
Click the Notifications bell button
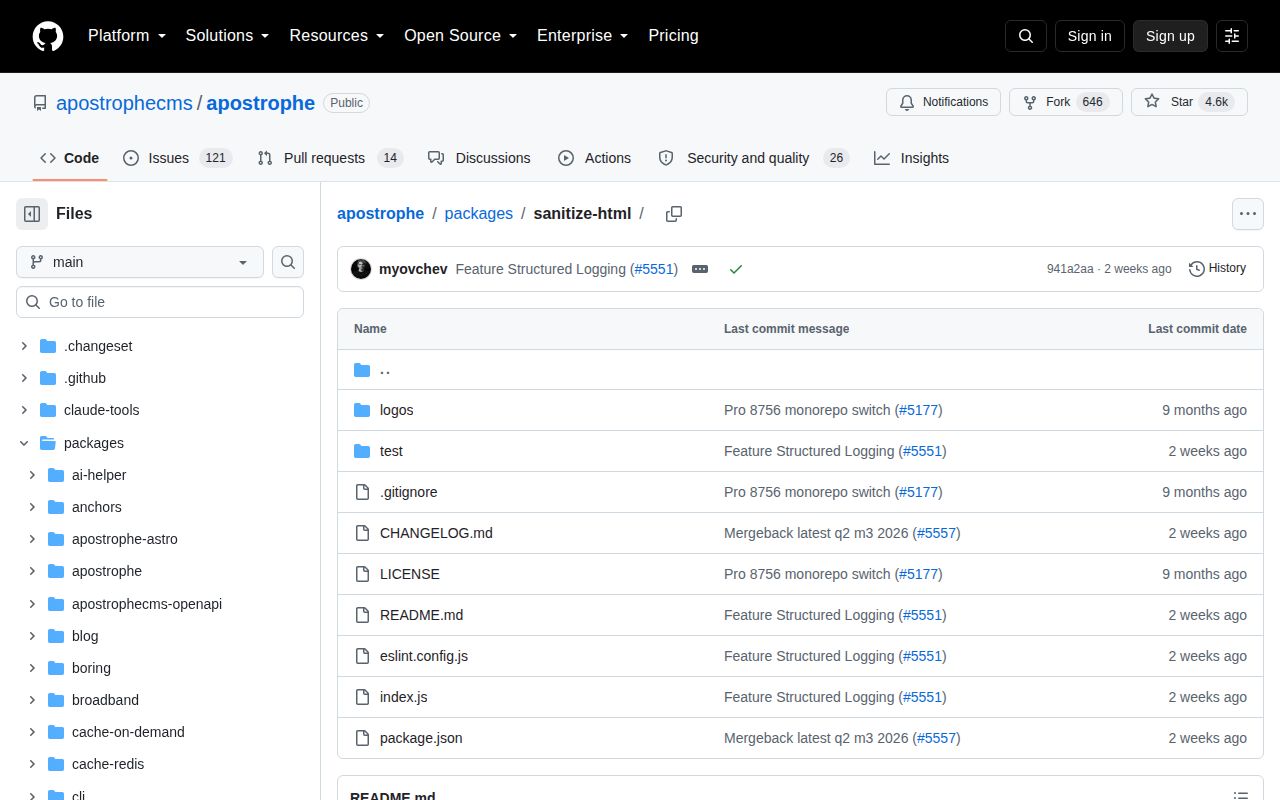[x=943, y=102]
